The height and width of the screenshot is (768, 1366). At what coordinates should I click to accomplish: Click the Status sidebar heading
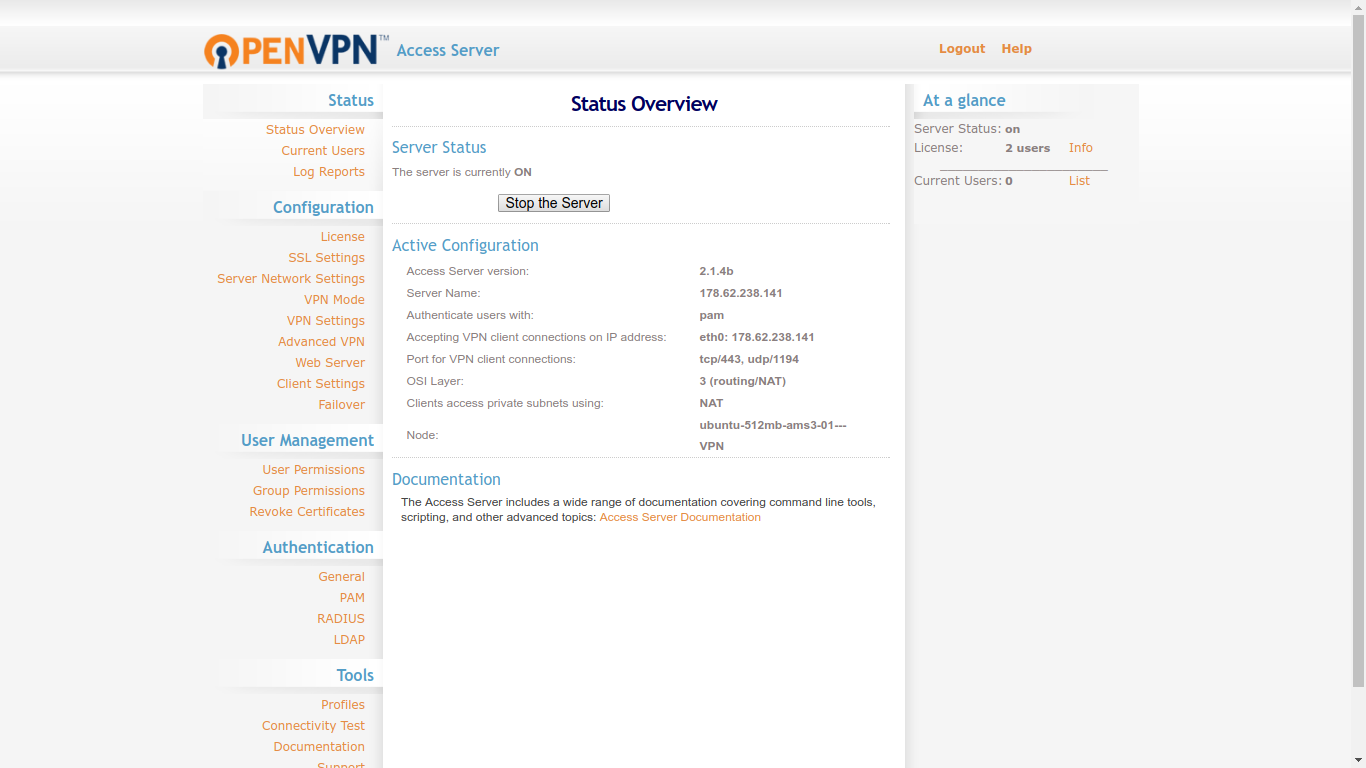pos(351,100)
